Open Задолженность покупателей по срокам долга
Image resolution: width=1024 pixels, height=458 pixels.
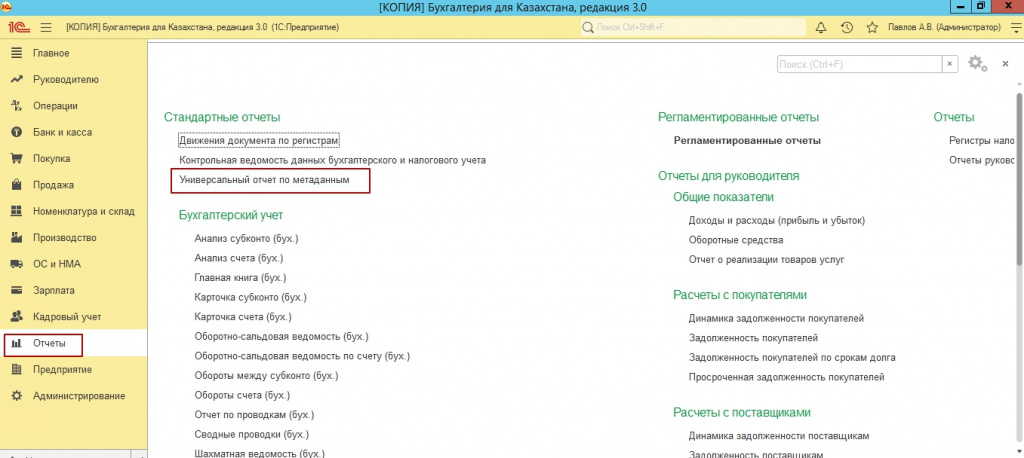point(792,358)
